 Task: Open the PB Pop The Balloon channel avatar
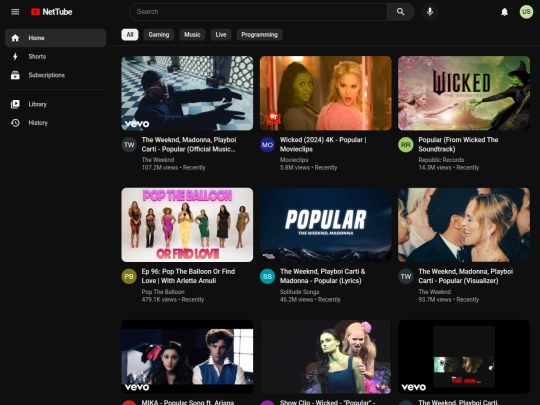click(x=129, y=277)
